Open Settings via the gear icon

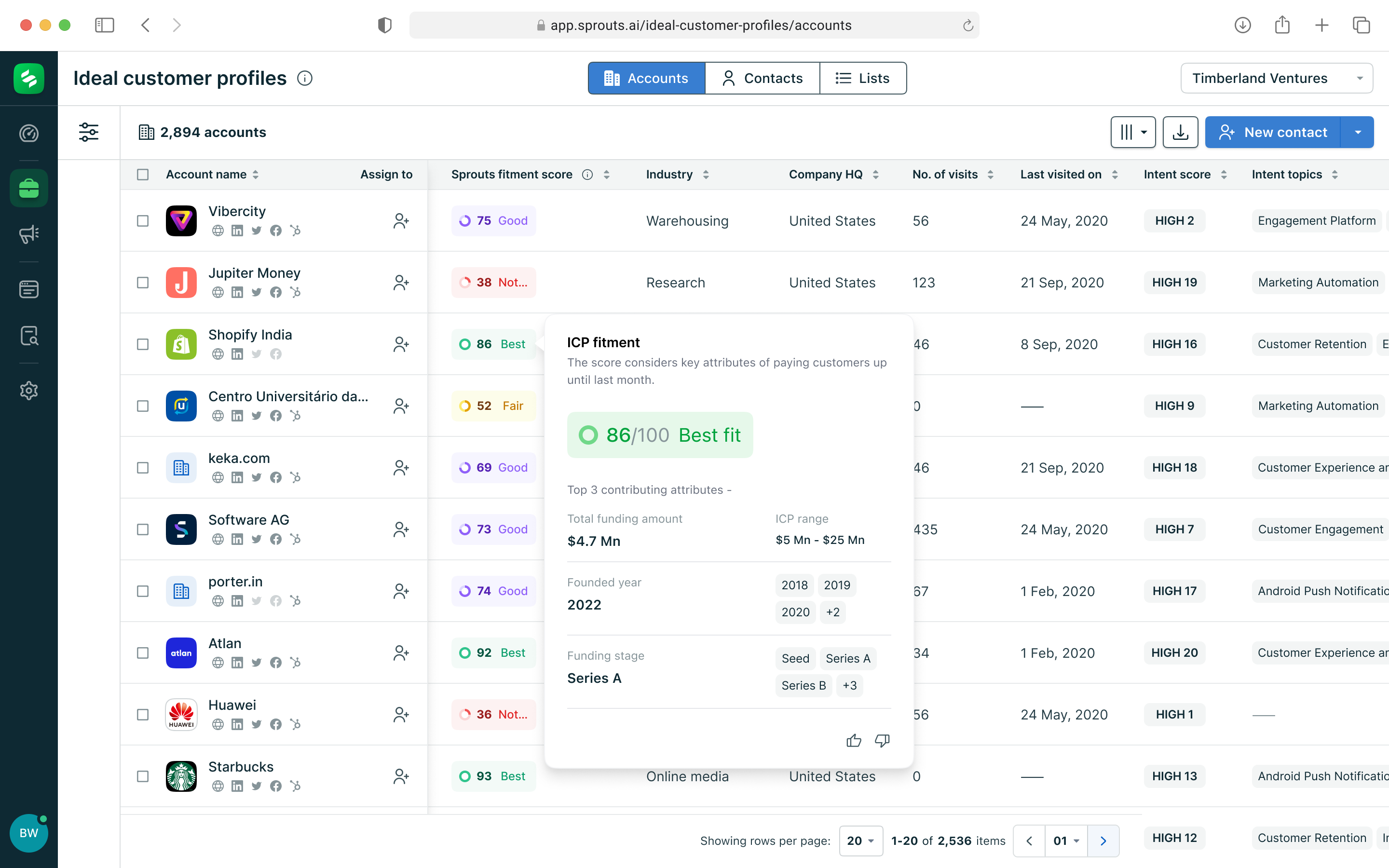(x=28, y=391)
